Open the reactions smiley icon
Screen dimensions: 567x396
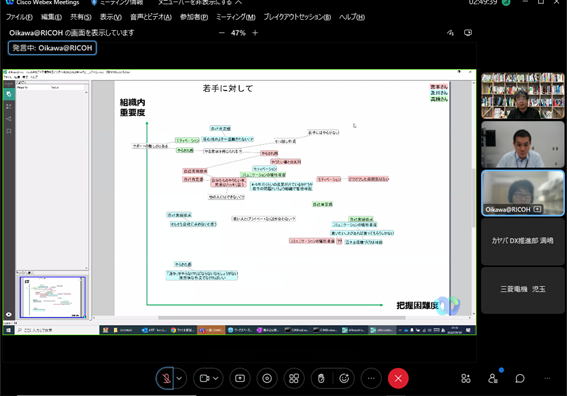click(x=344, y=378)
